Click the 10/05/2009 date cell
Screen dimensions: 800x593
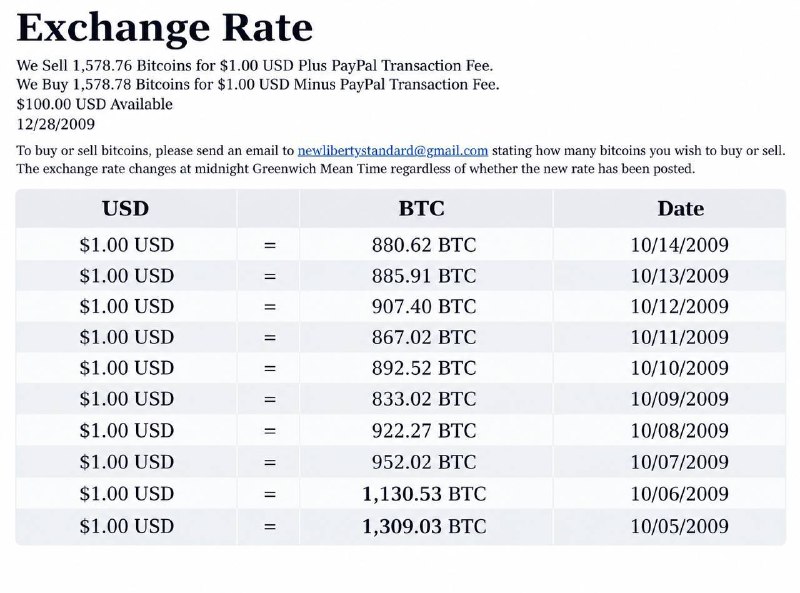(x=680, y=526)
